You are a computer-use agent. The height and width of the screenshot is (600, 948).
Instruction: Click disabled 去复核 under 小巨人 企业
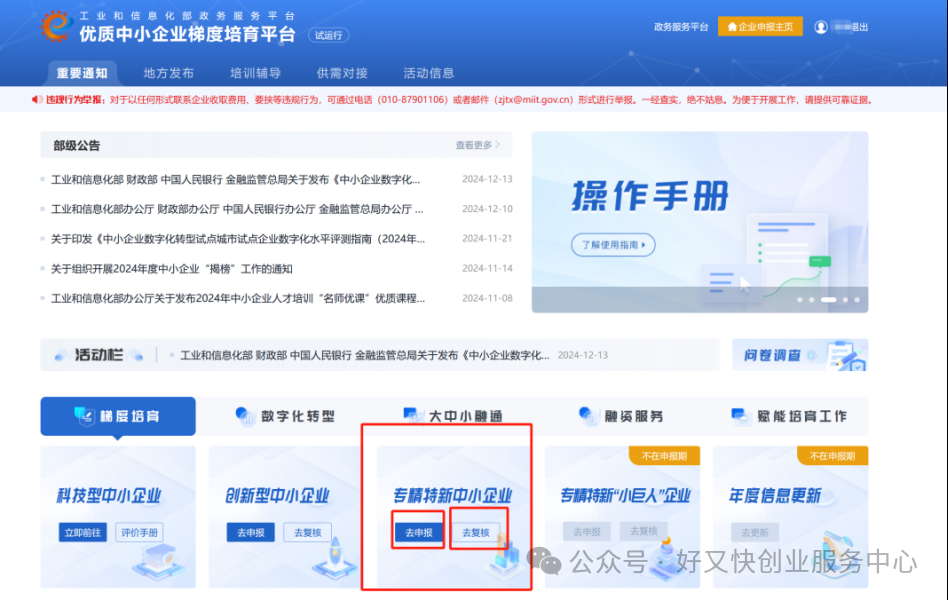pyautogui.click(x=644, y=531)
